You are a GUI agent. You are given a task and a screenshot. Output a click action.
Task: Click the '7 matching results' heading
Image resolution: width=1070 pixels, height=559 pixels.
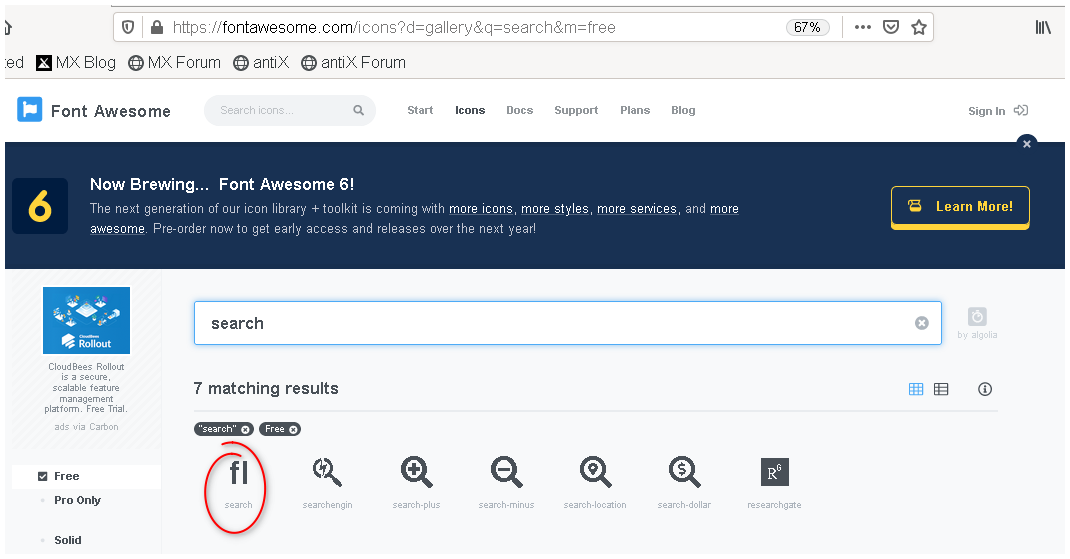pos(266,388)
